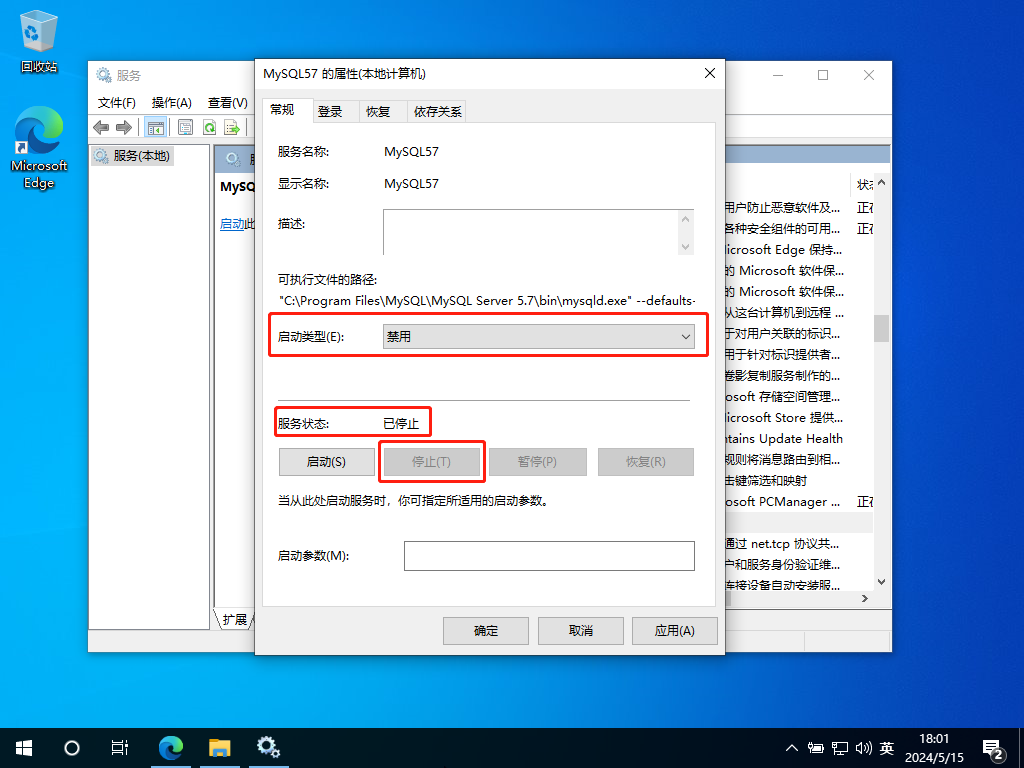1024x768 pixels.
Task: Click the Forward arrow in Services toolbar
Action: 123,127
